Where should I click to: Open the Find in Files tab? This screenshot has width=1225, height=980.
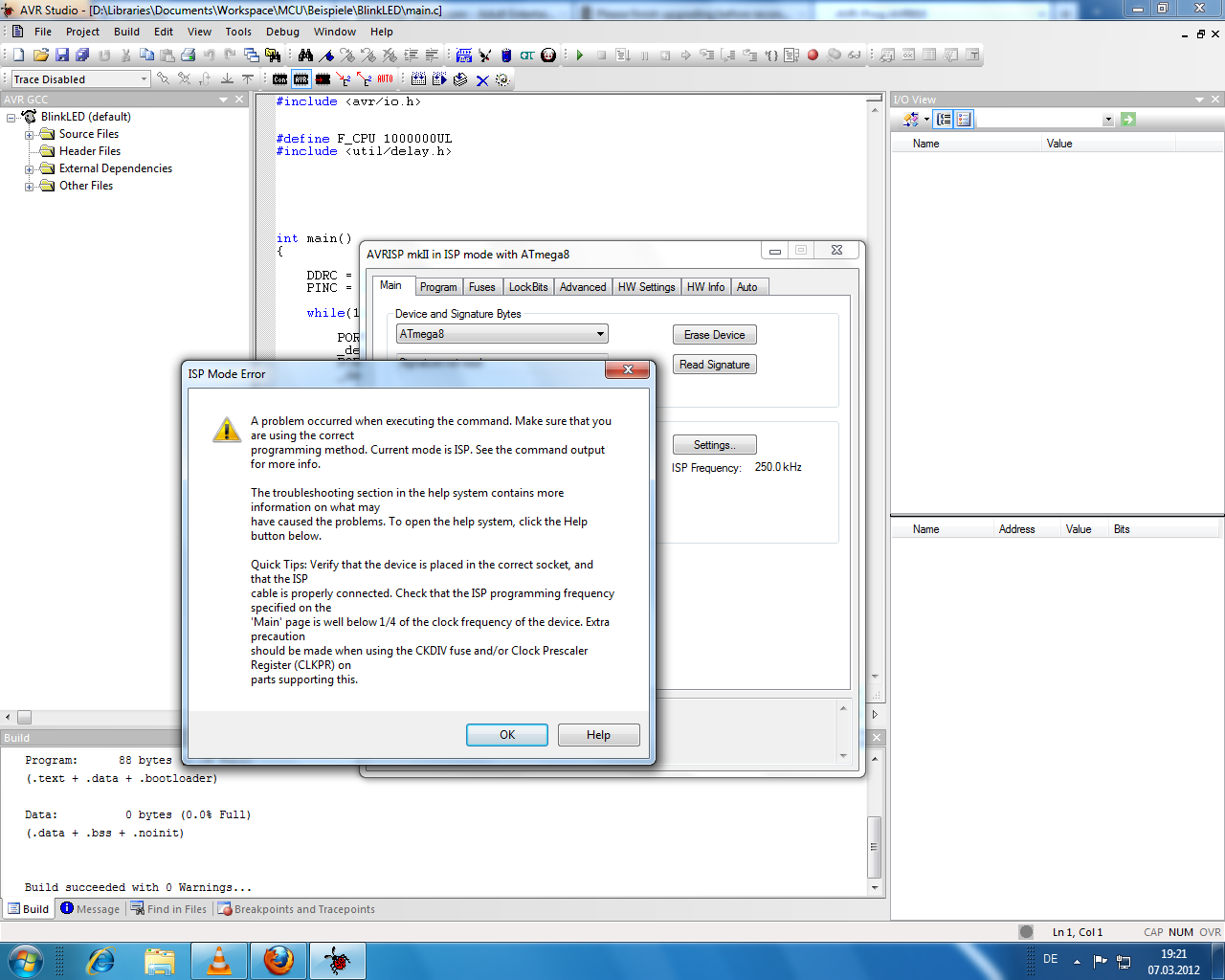point(169,909)
